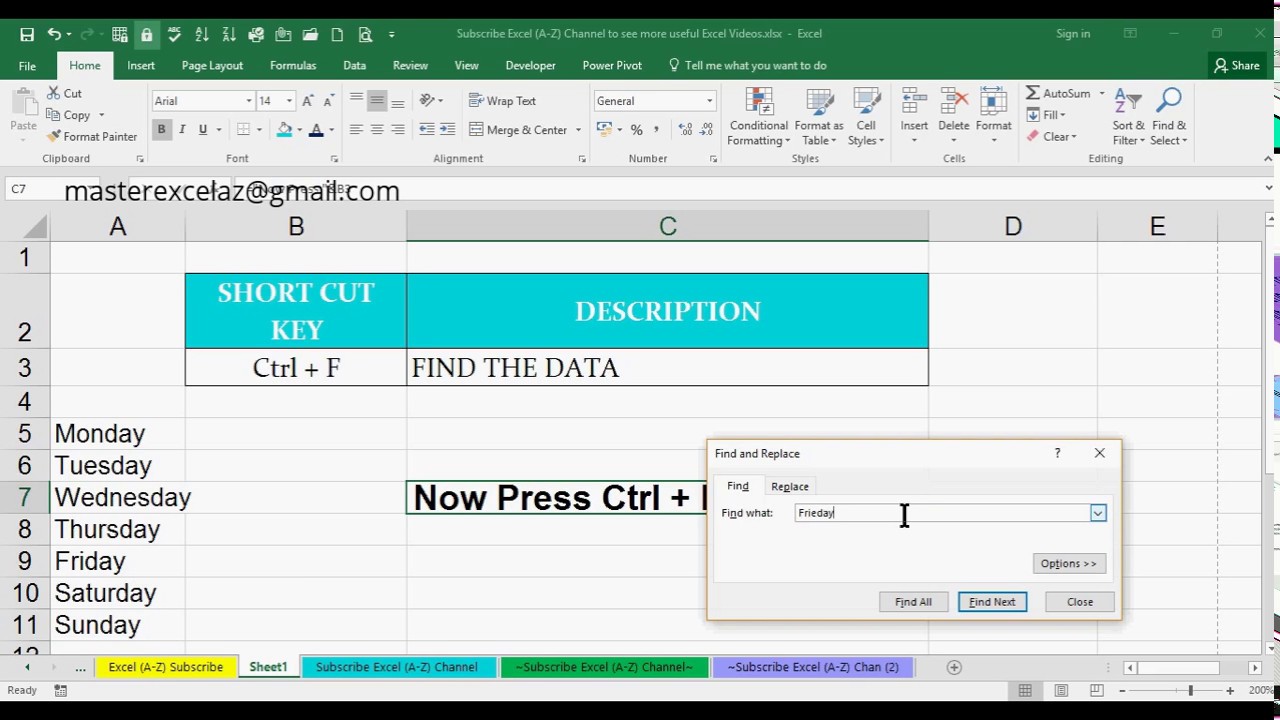Image resolution: width=1280 pixels, height=720 pixels.
Task: Click the add new sheet plus button
Action: coord(954,667)
